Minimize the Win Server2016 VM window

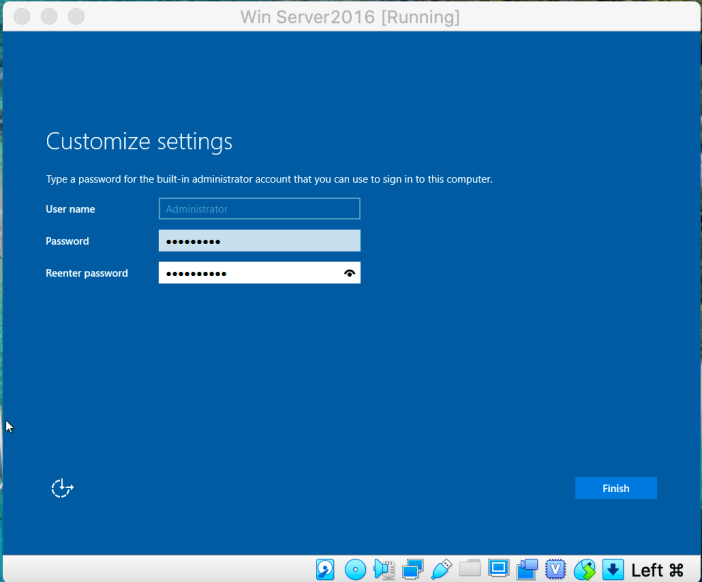pyautogui.click(x=49, y=17)
